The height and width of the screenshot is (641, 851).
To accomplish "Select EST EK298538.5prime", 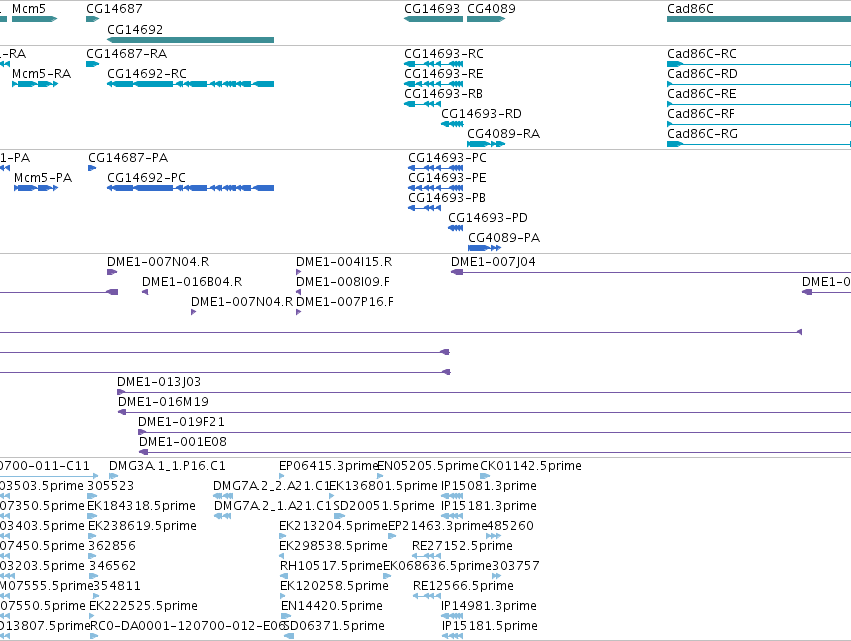I will [282, 556].
